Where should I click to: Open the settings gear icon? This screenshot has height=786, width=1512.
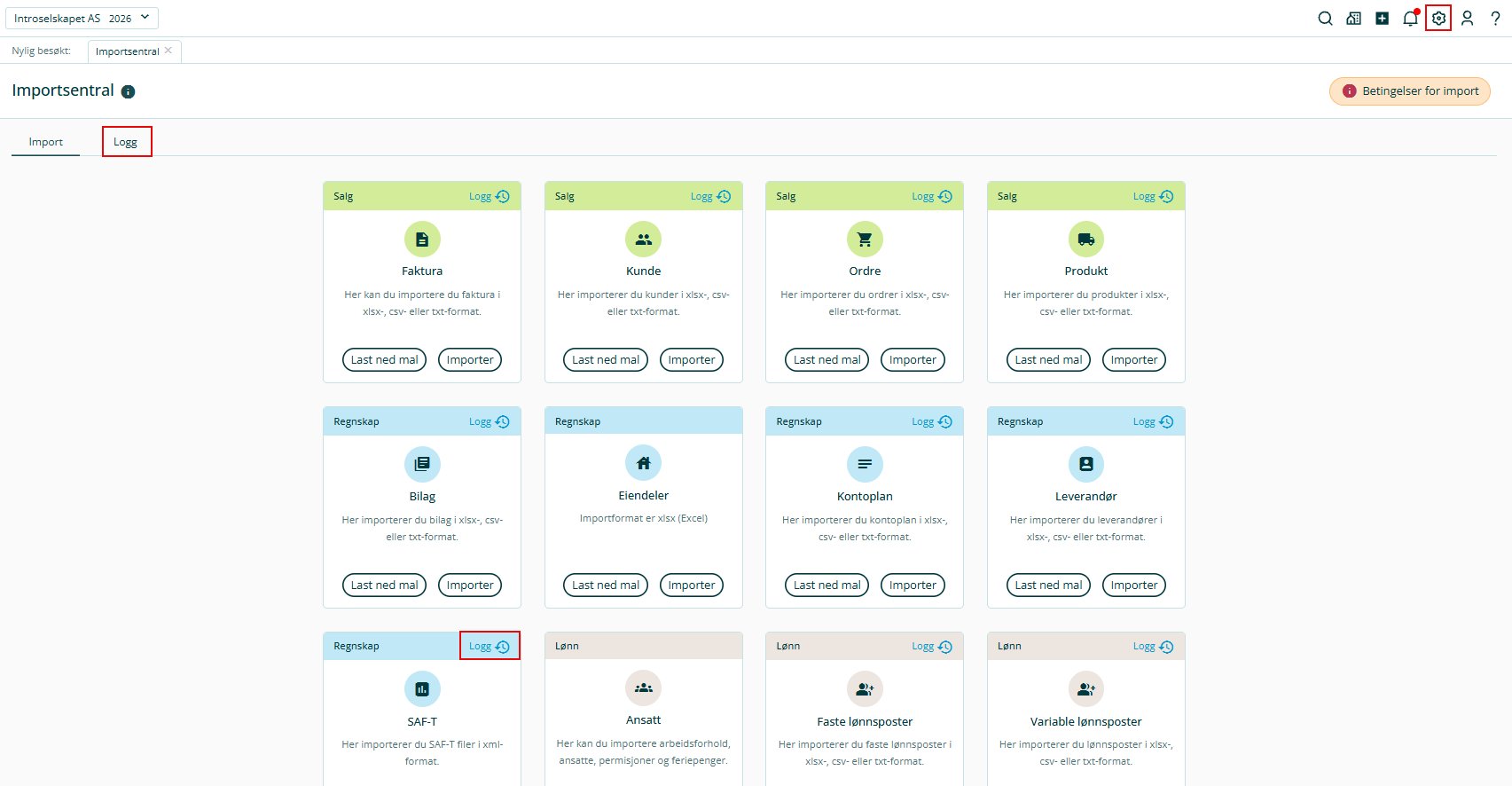[1438, 19]
